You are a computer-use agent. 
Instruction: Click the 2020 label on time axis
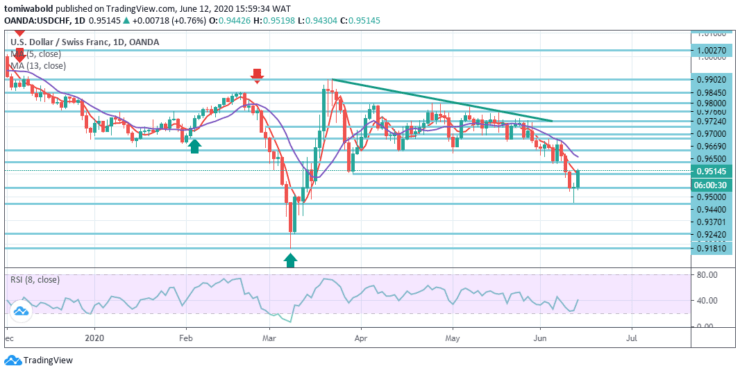pos(94,338)
